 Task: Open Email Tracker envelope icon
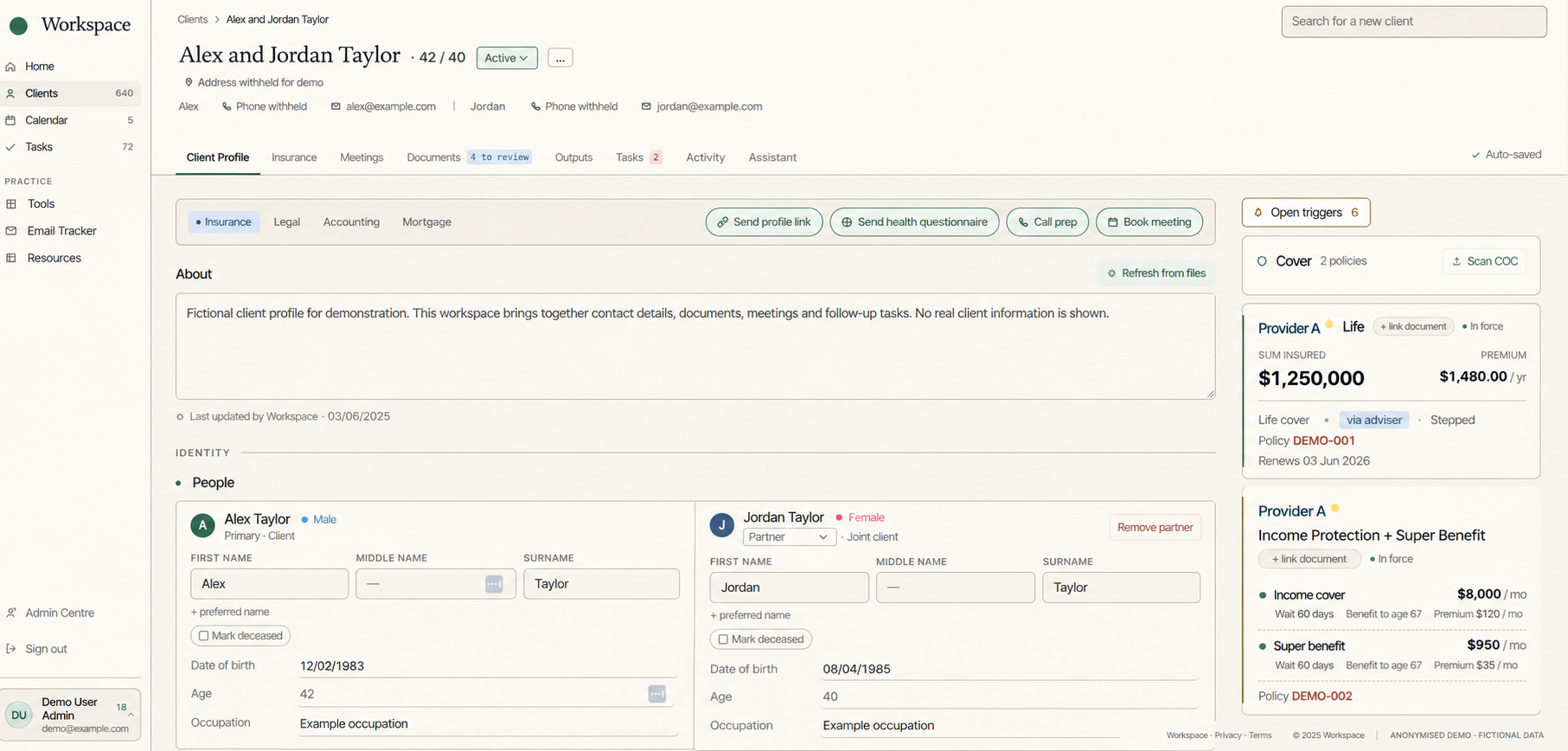11,231
